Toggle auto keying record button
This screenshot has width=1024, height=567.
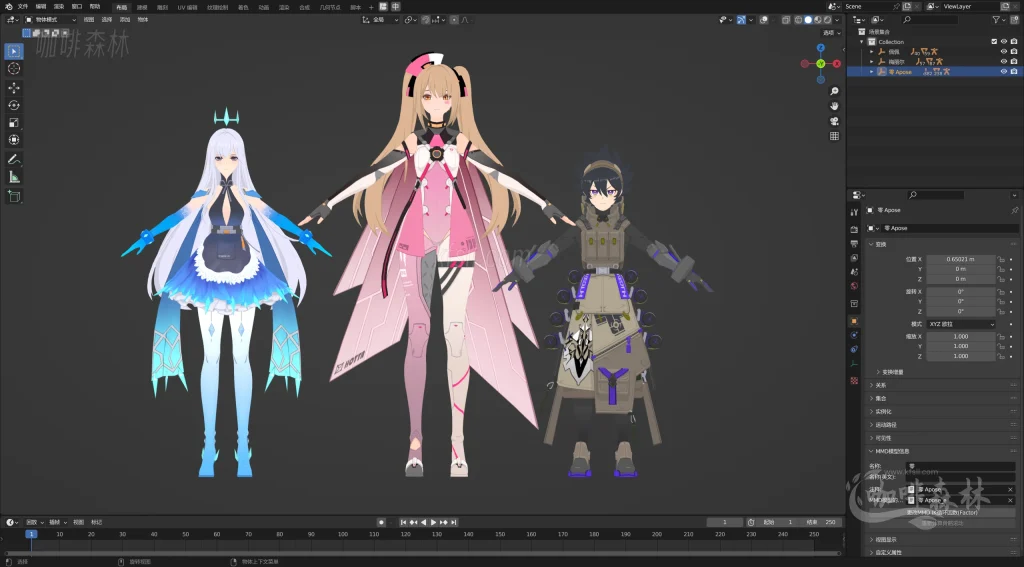coord(381,523)
